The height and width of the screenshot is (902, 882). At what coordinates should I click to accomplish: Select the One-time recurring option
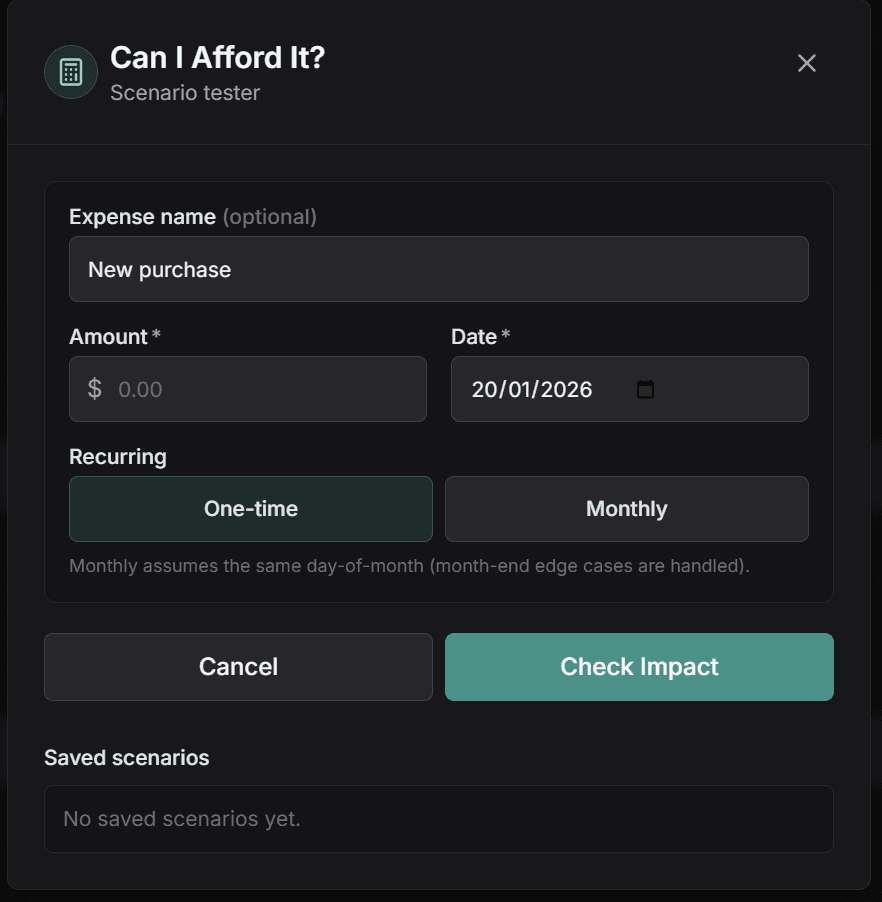click(x=250, y=509)
